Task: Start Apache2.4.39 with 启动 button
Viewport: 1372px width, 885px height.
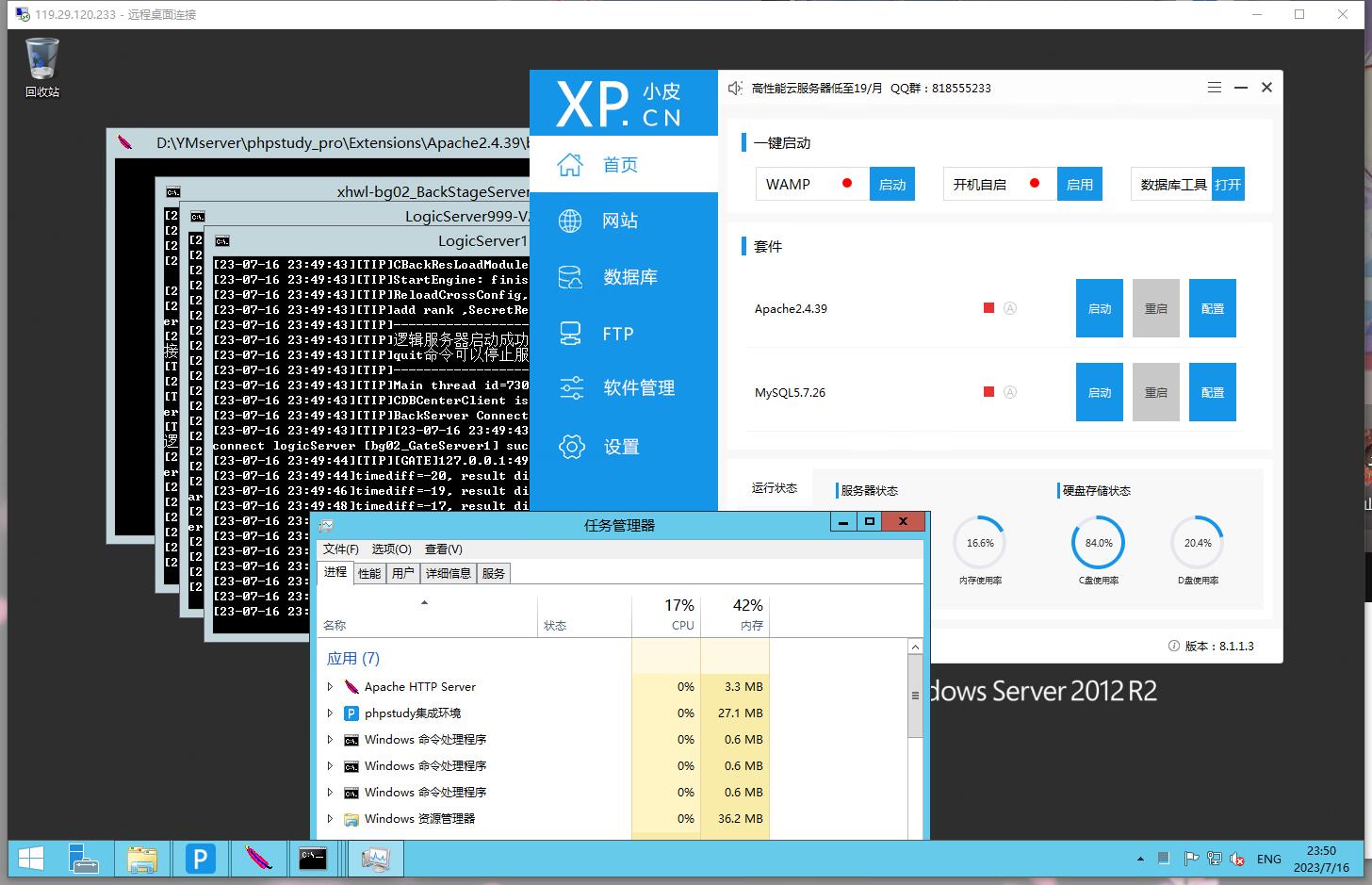Action: (1100, 308)
